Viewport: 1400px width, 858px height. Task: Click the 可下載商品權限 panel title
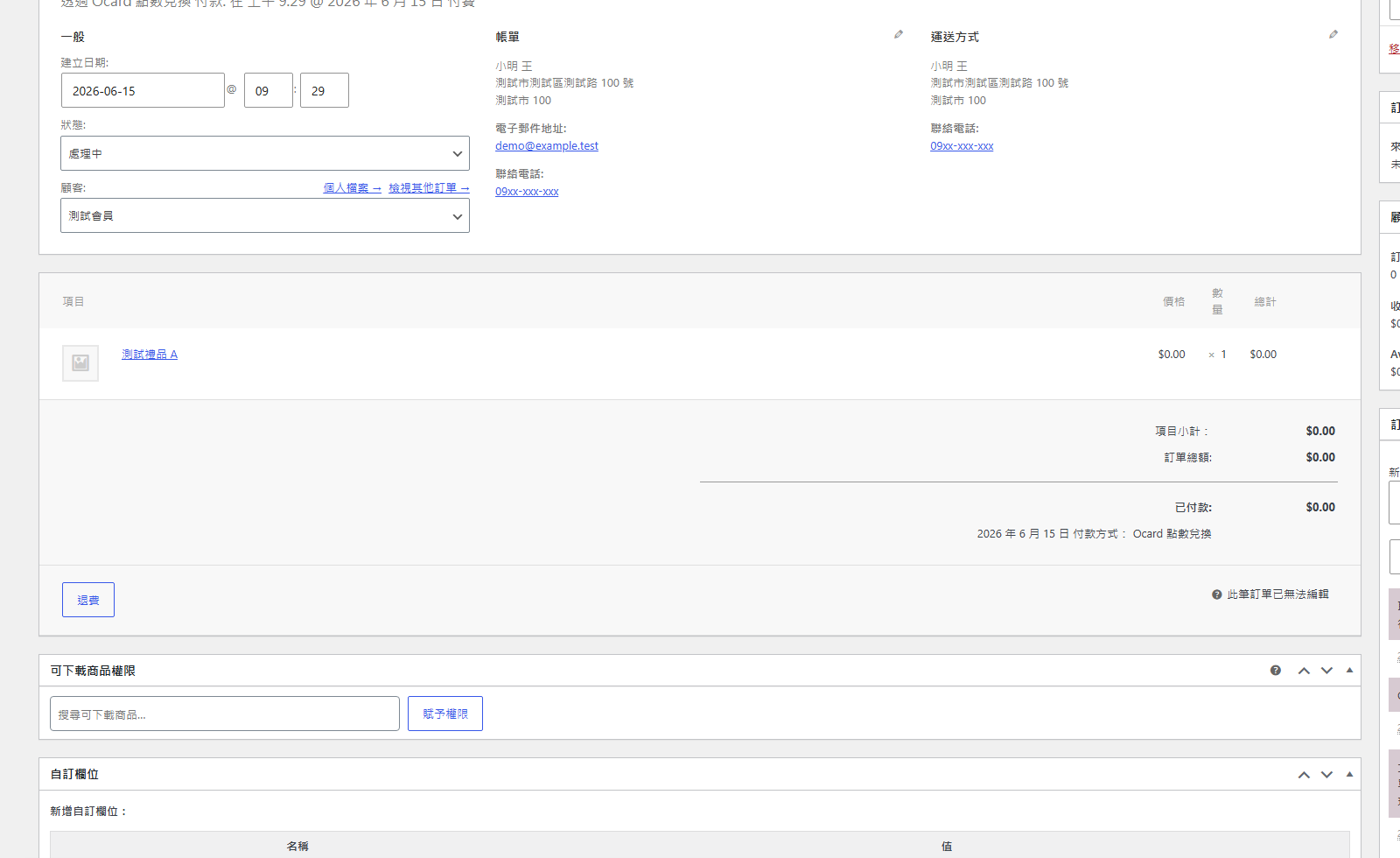click(x=93, y=671)
